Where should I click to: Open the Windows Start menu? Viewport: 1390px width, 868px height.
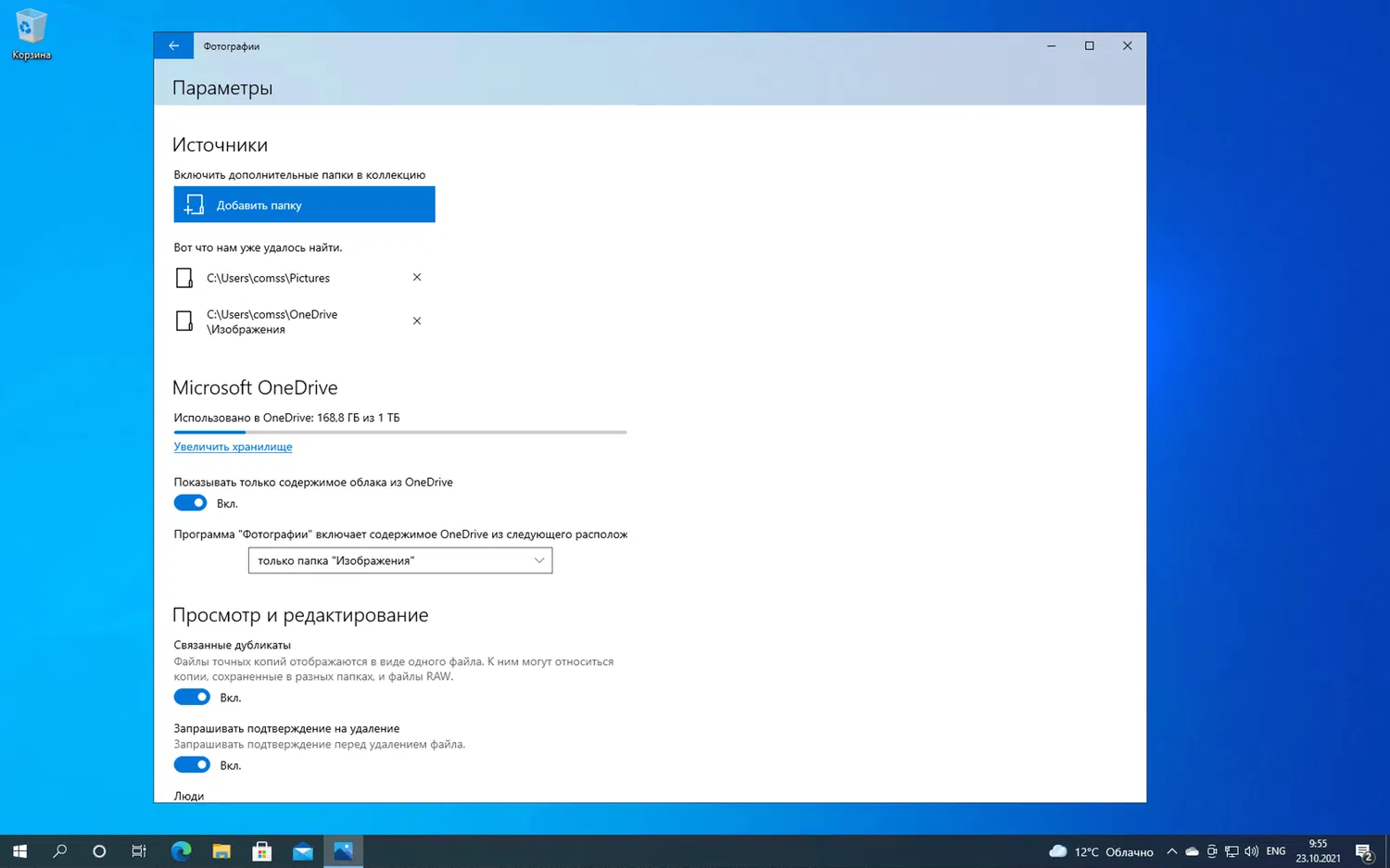point(19,851)
